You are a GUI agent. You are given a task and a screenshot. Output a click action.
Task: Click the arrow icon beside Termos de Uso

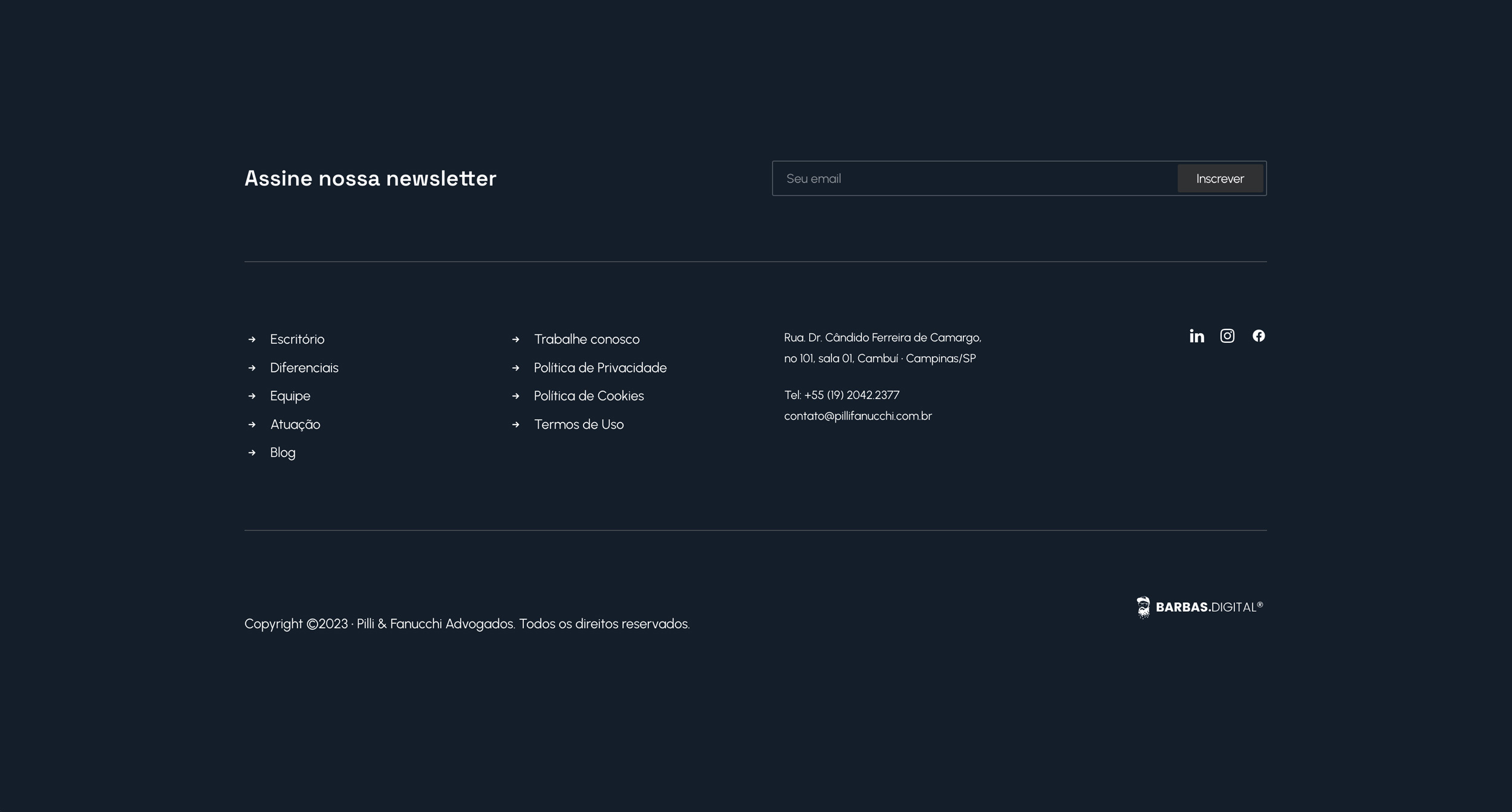(516, 425)
